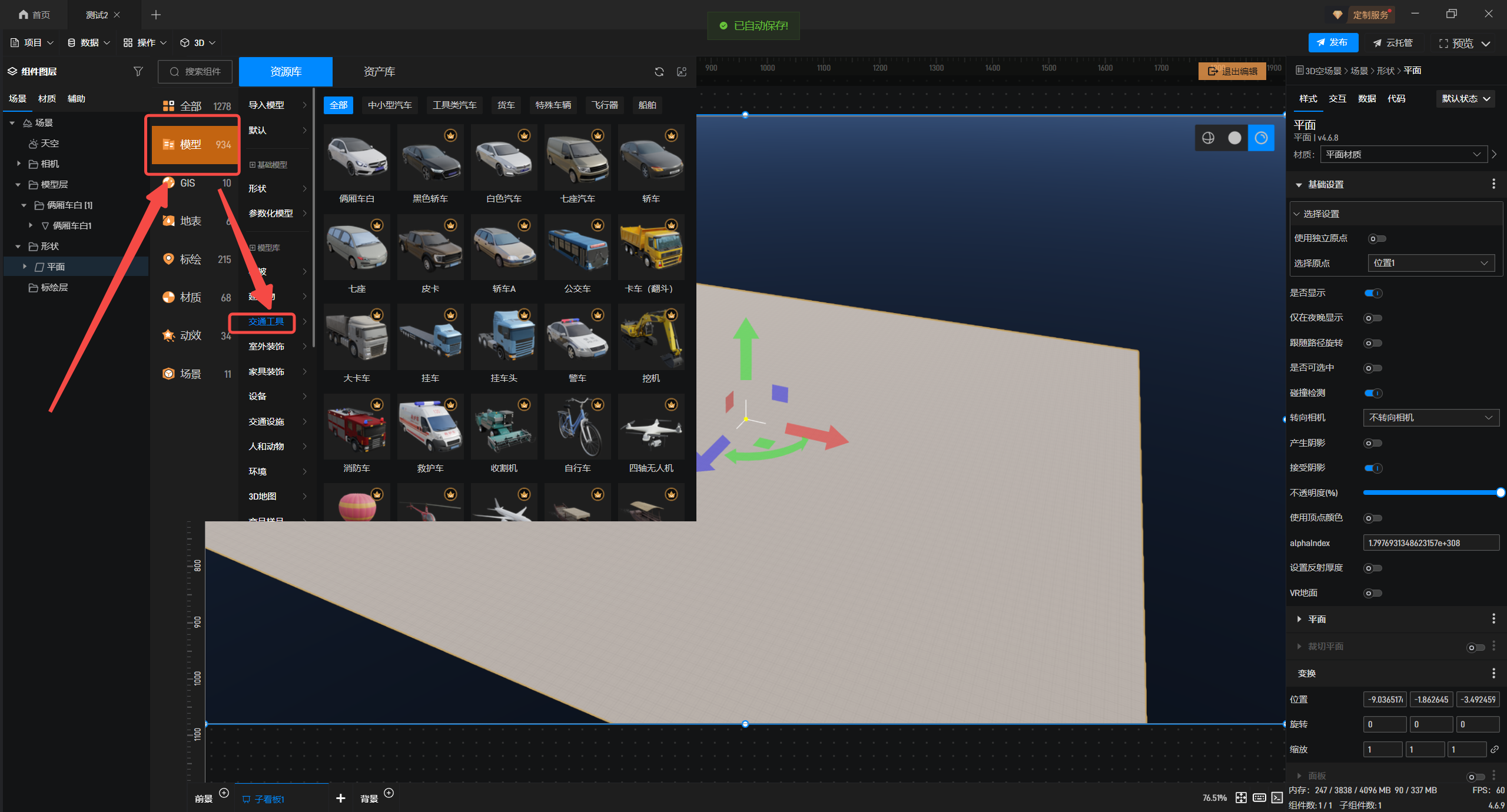
Task: Click the 退出编辑 button
Action: (1232, 71)
